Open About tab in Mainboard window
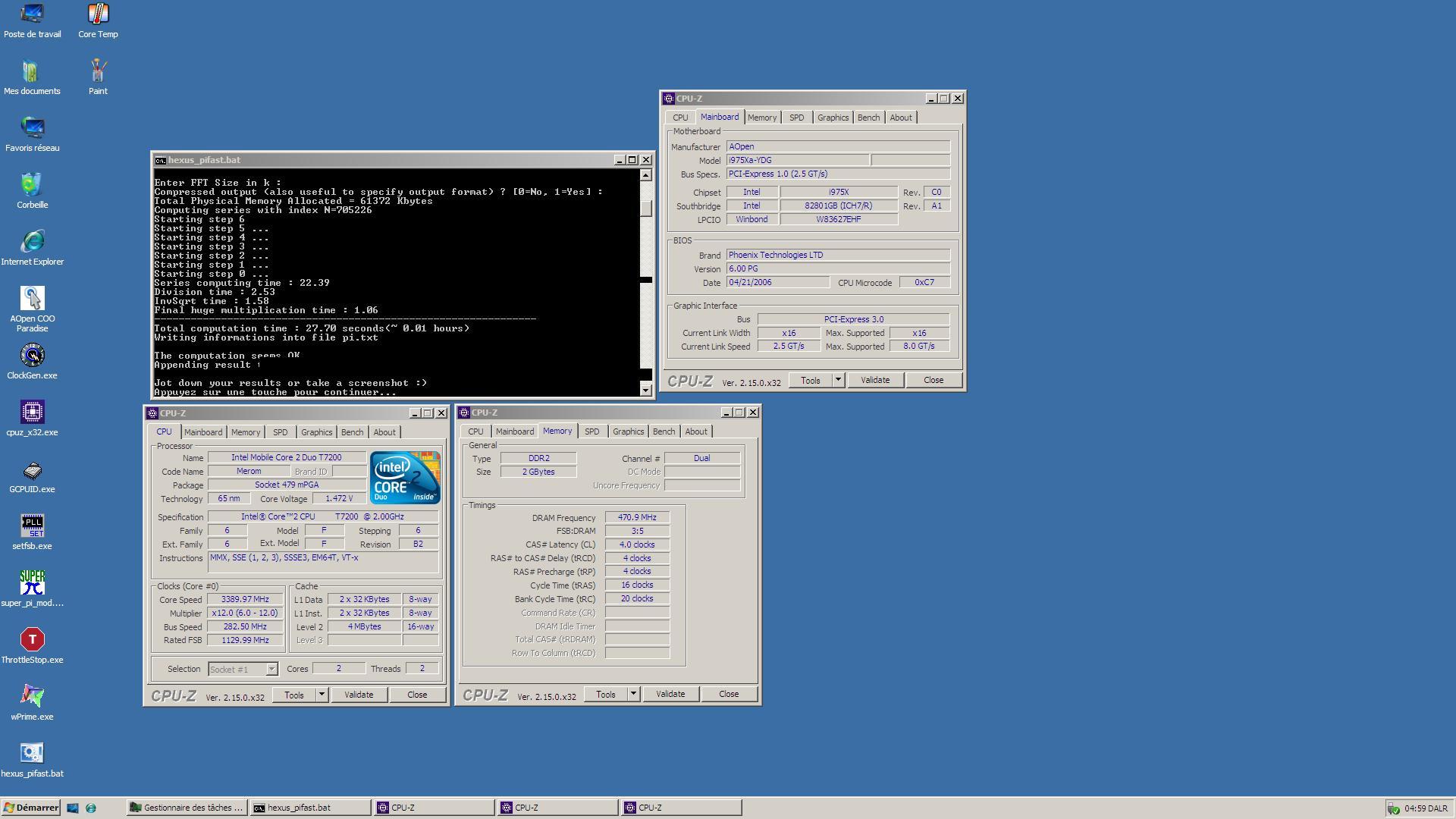The height and width of the screenshot is (819, 1456). coord(901,118)
